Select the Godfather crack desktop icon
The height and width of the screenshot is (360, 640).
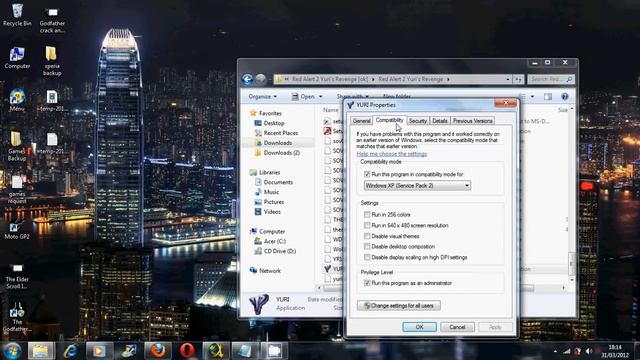[x=52, y=20]
